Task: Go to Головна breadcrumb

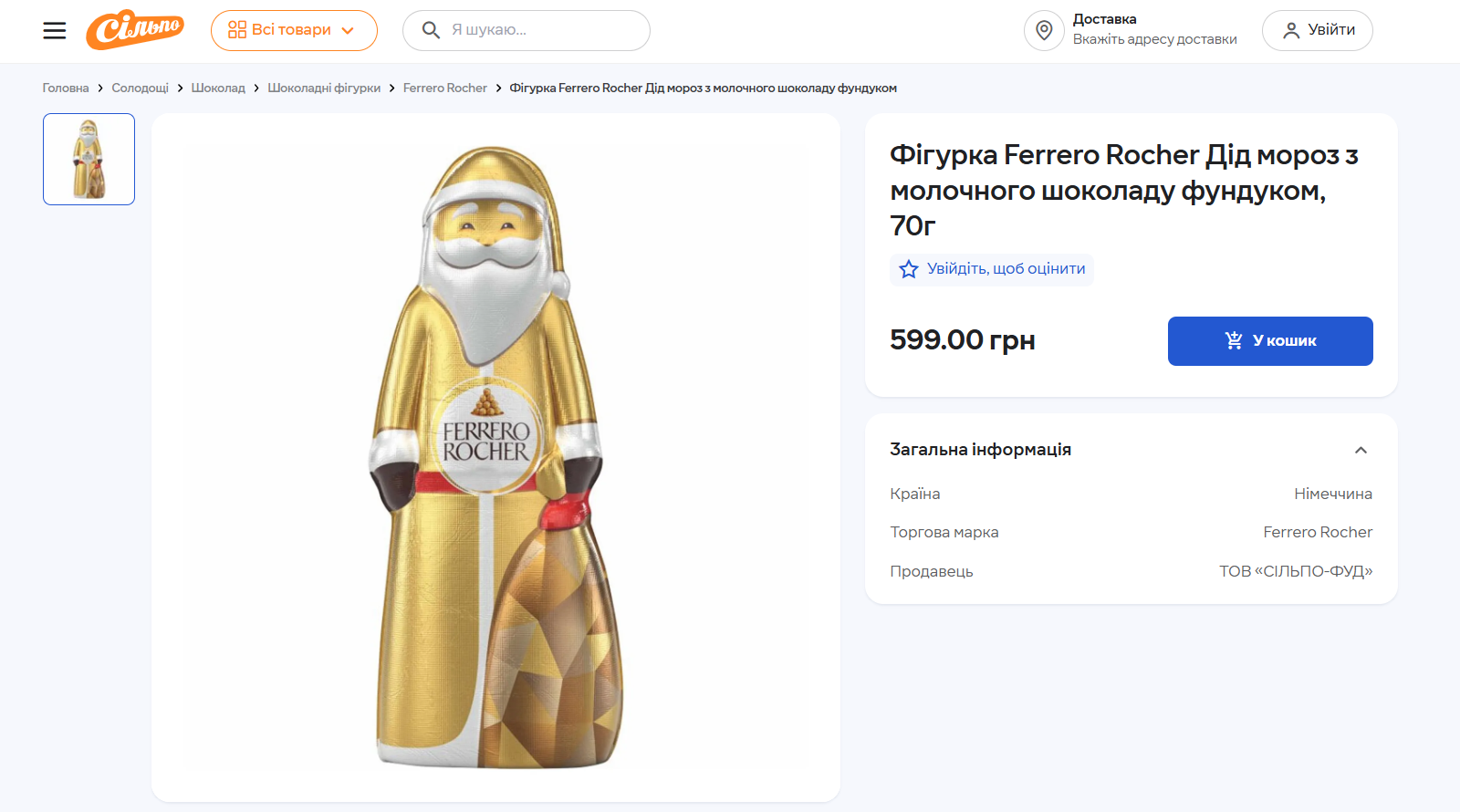Action: tap(66, 88)
